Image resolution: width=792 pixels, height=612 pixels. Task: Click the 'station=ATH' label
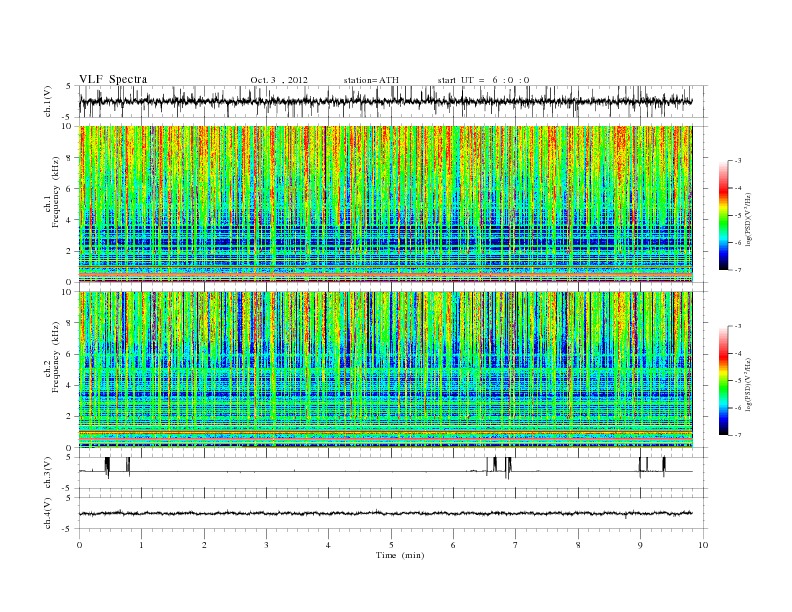[x=371, y=80]
